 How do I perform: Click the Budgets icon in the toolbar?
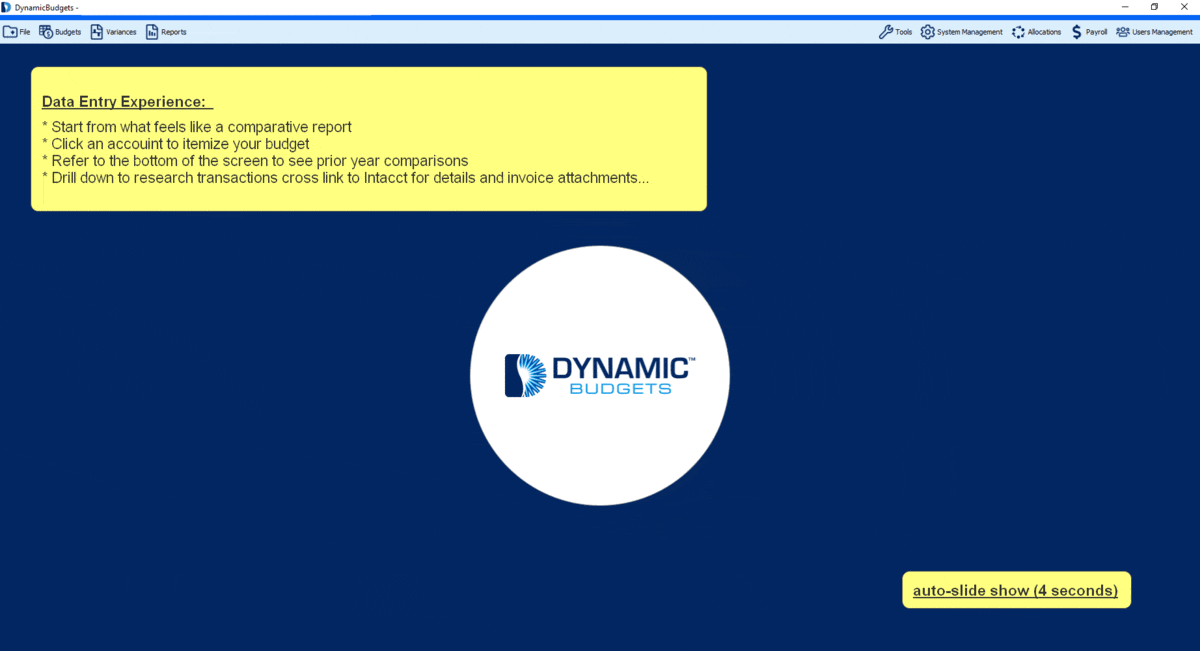46,32
